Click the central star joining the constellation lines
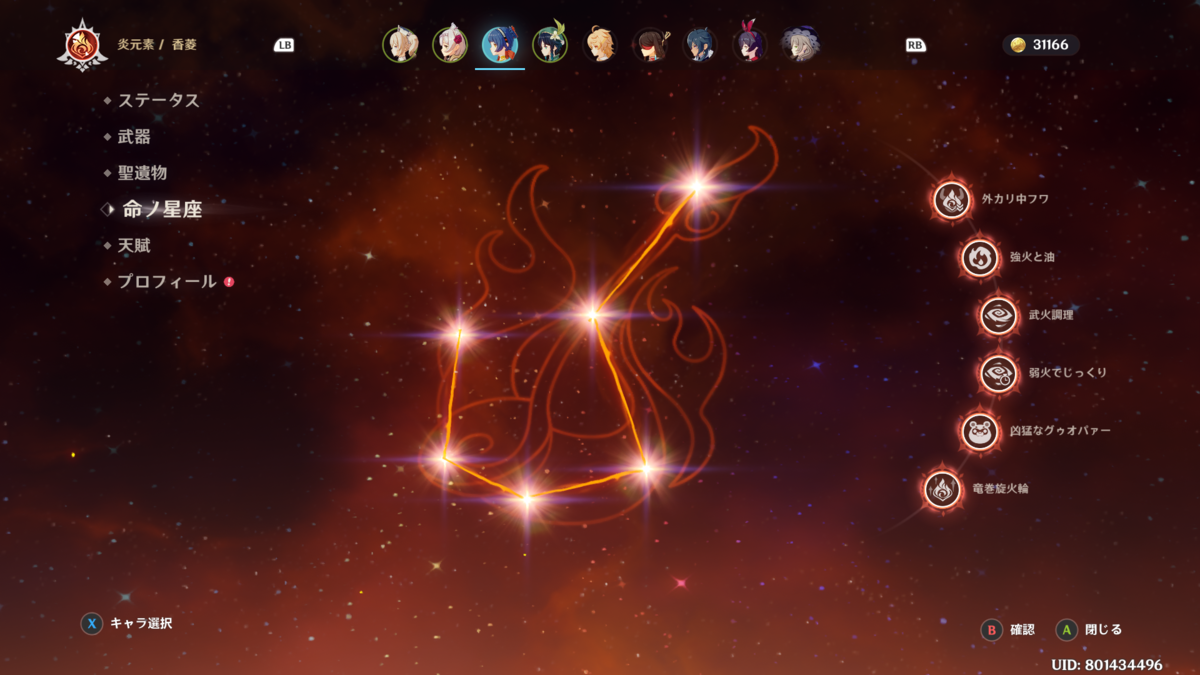The width and height of the screenshot is (1200, 675). pos(592,314)
